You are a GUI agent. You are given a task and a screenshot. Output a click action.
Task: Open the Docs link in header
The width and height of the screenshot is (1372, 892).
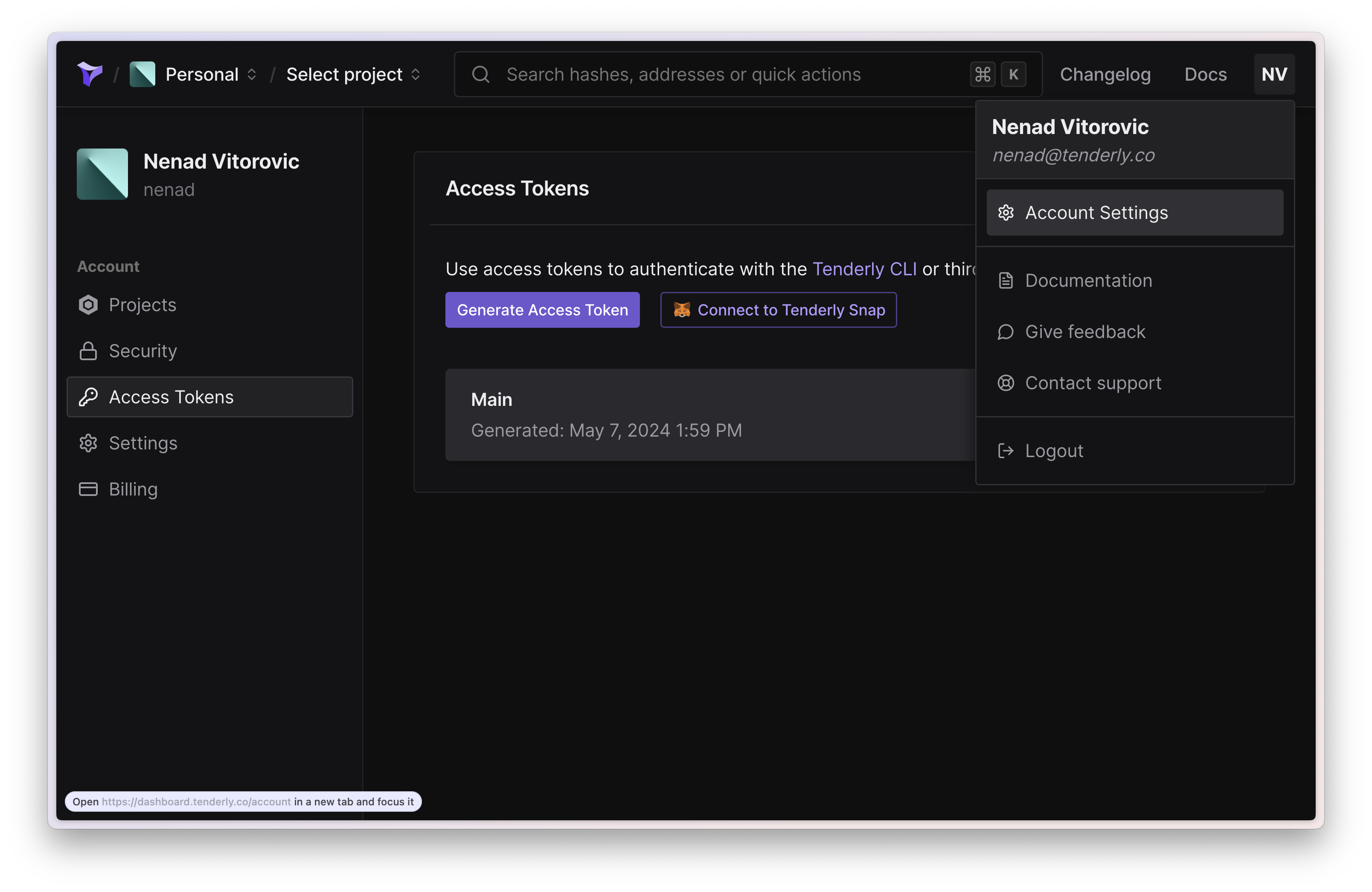1205,74
